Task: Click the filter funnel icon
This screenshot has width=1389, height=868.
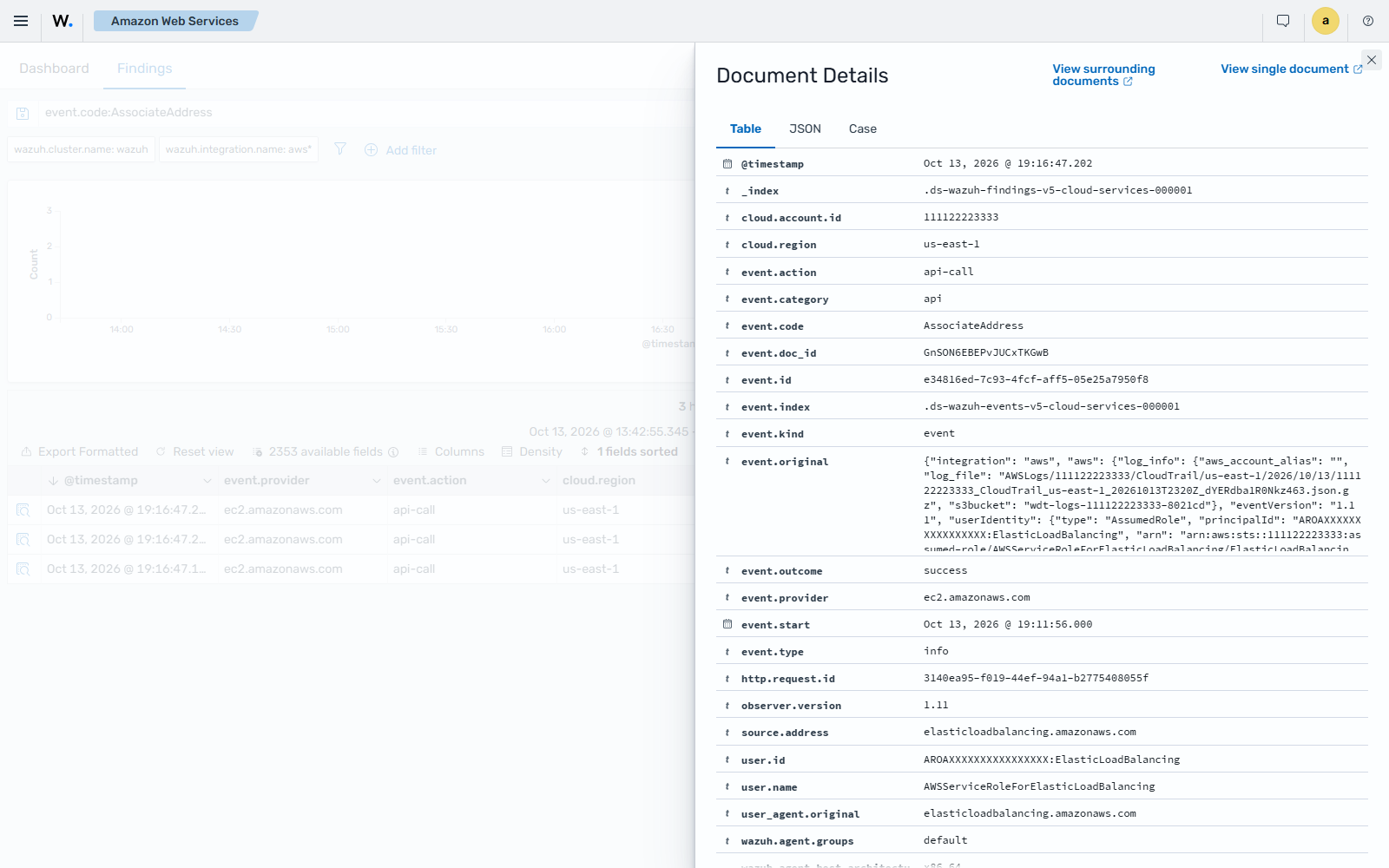Action: pyautogui.click(x=340, y=149)
